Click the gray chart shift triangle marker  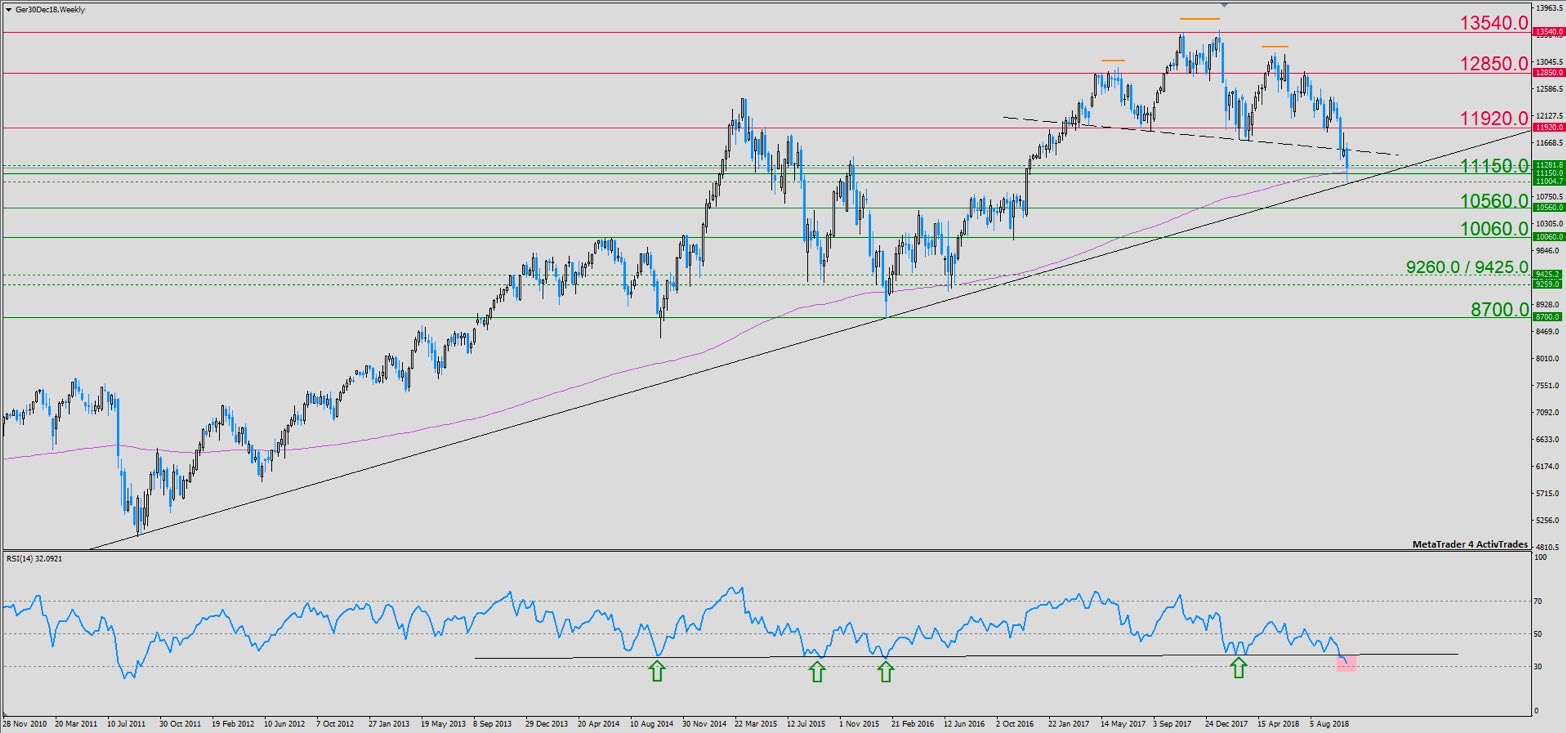[x=1225, y=5]
